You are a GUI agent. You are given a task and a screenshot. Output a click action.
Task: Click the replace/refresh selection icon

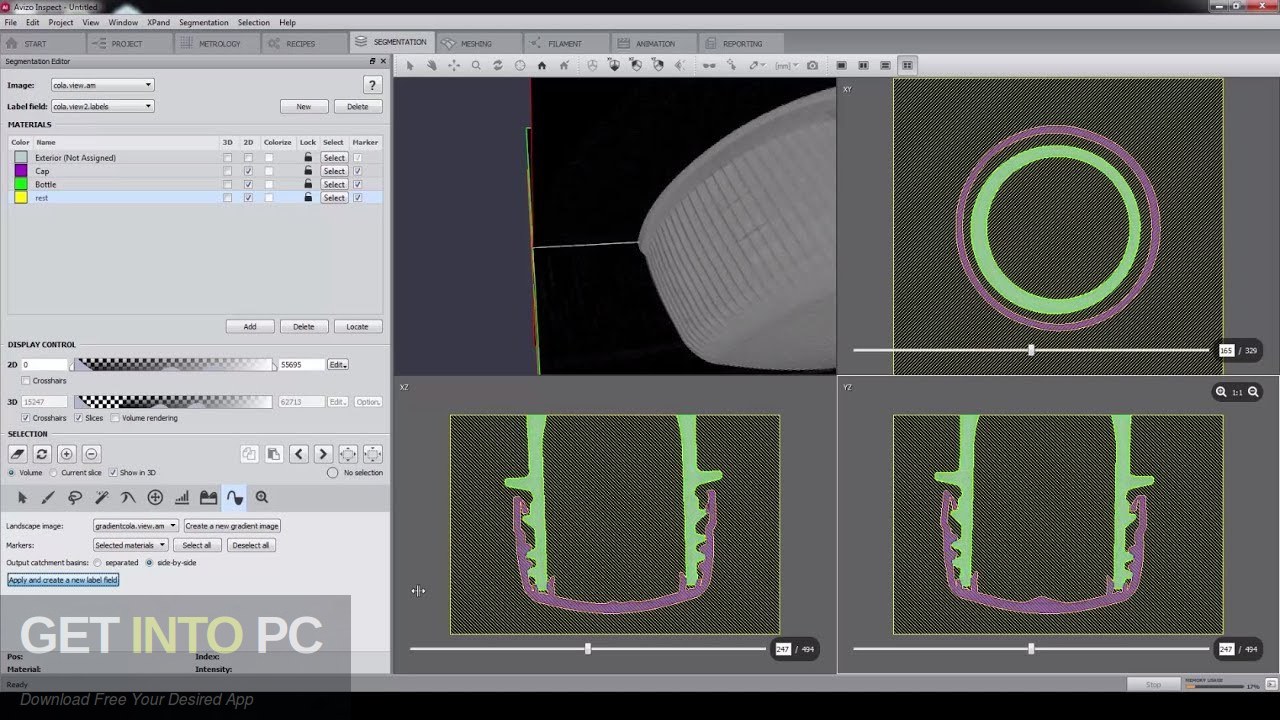click(x=42, y=454)
